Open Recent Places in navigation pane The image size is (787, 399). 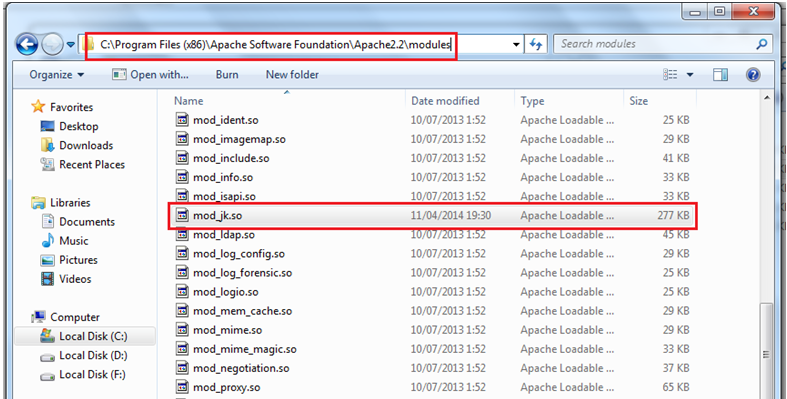click(82, 165)
